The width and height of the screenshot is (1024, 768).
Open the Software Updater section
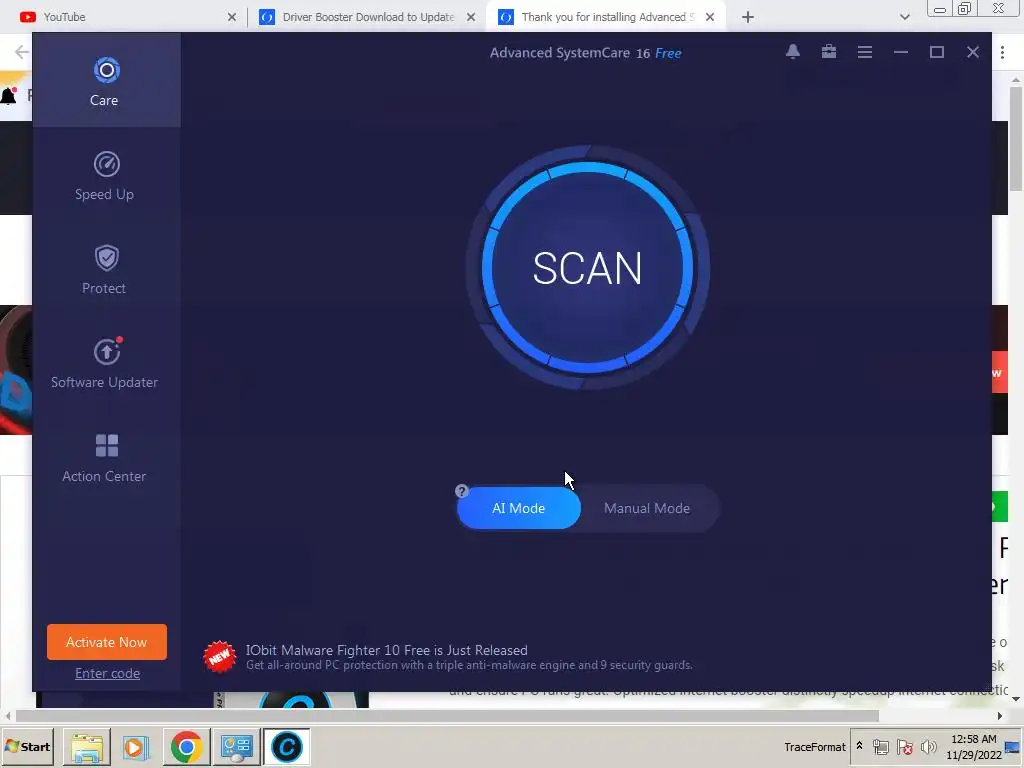(x=106, y=364)
